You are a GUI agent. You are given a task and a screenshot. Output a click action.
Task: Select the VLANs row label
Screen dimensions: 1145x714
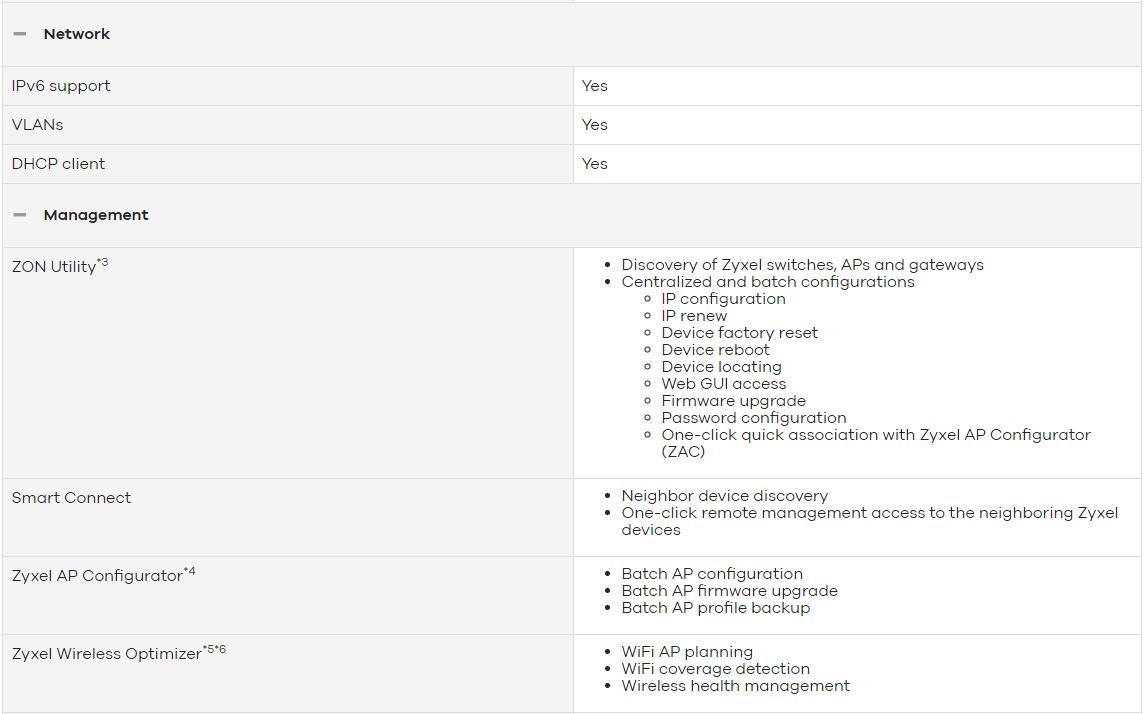(x=37, y=125)
